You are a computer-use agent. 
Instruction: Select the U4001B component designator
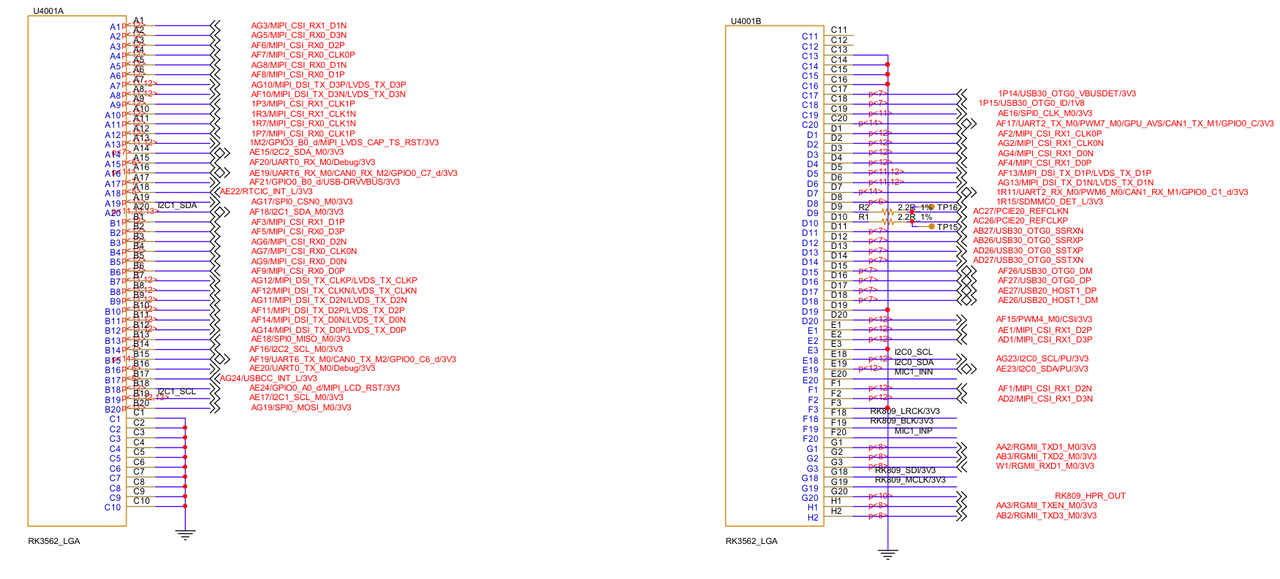tap(746, 20)
